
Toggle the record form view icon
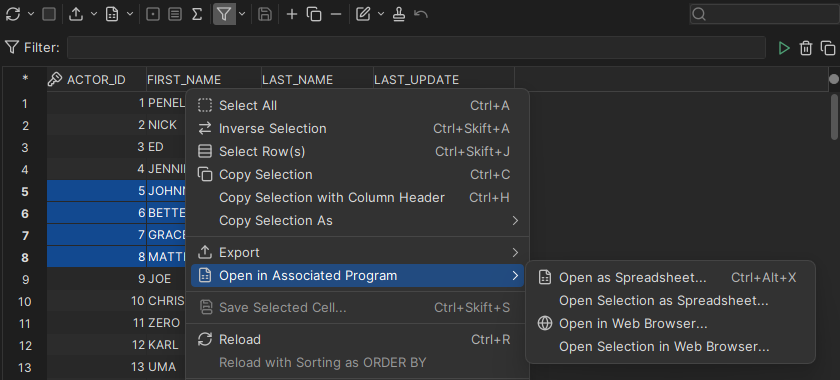[x=175, y=14]
